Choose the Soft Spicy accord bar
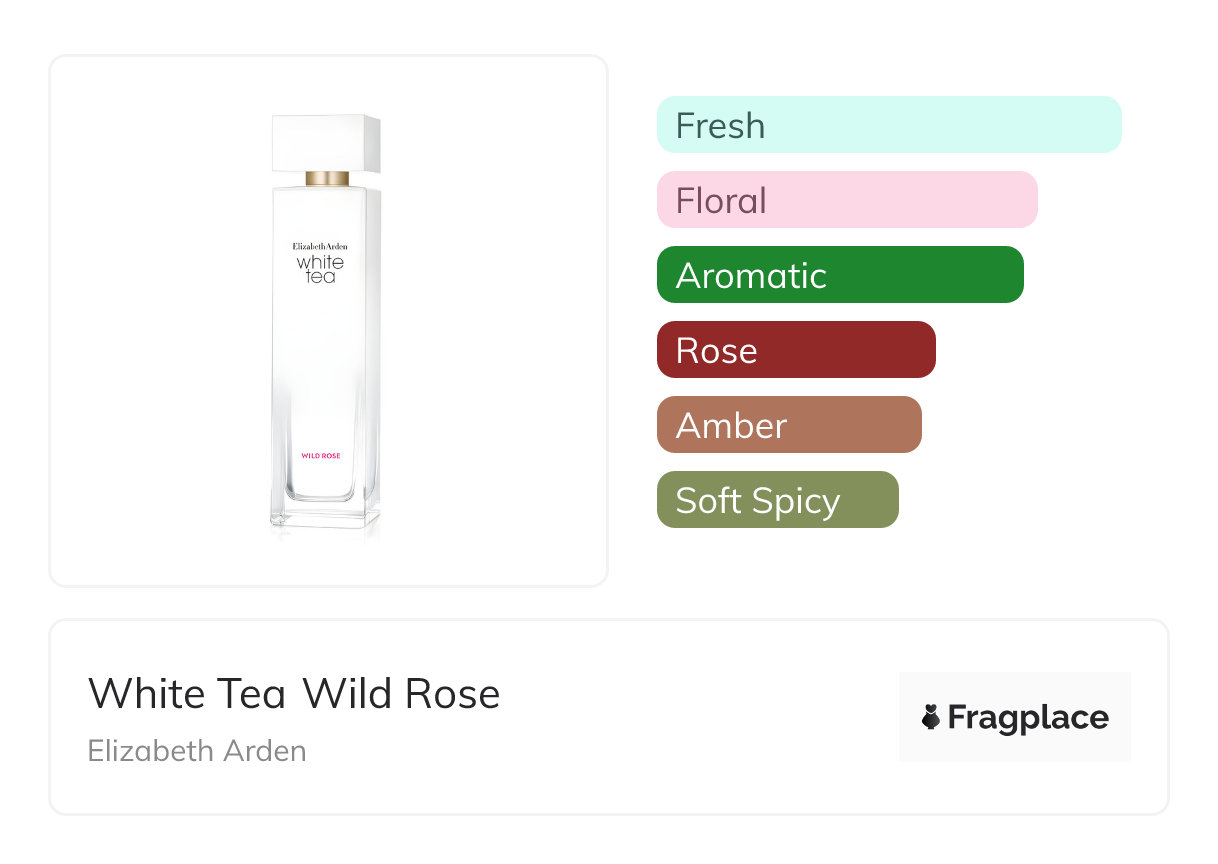This screenshot has height=864, width=1218. tap(777, 500)
